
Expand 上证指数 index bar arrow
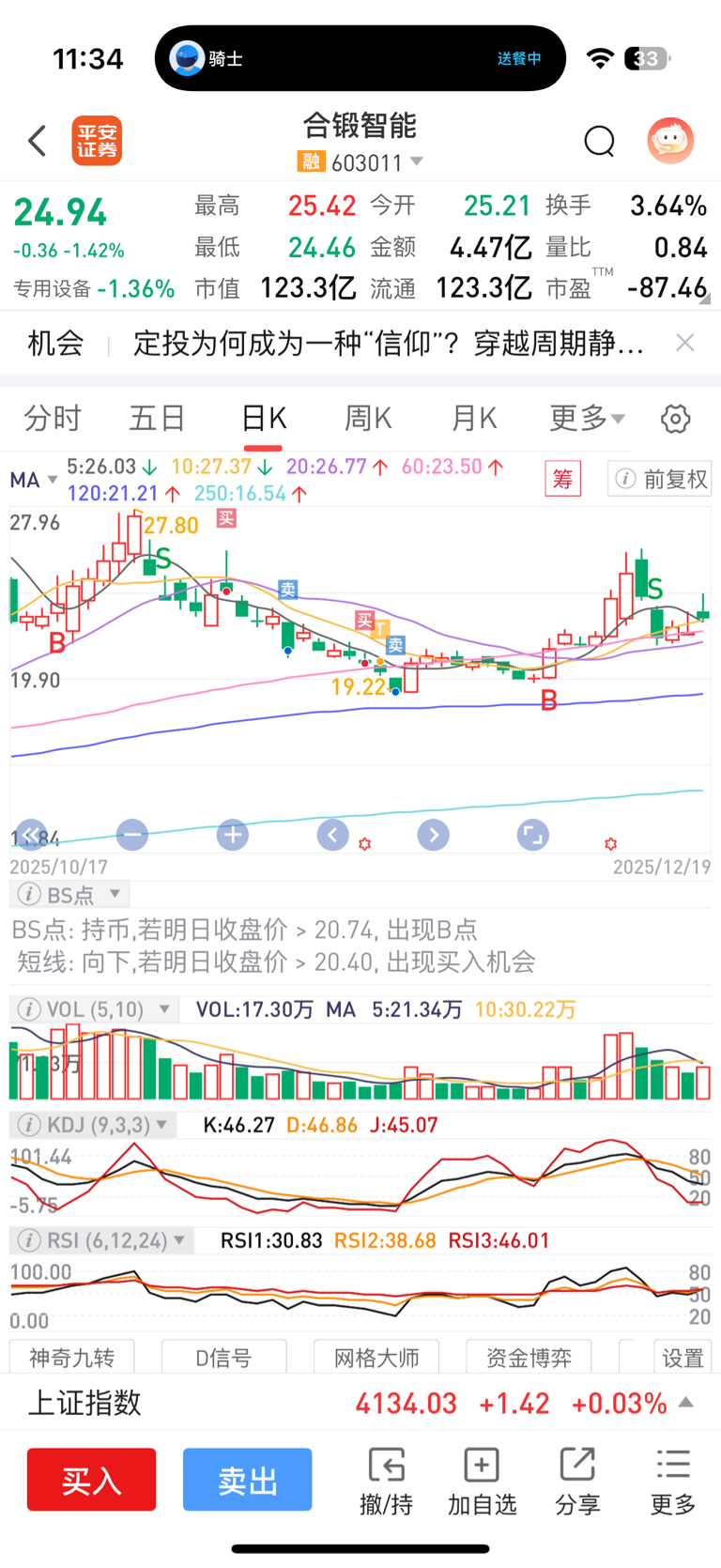686,1402
